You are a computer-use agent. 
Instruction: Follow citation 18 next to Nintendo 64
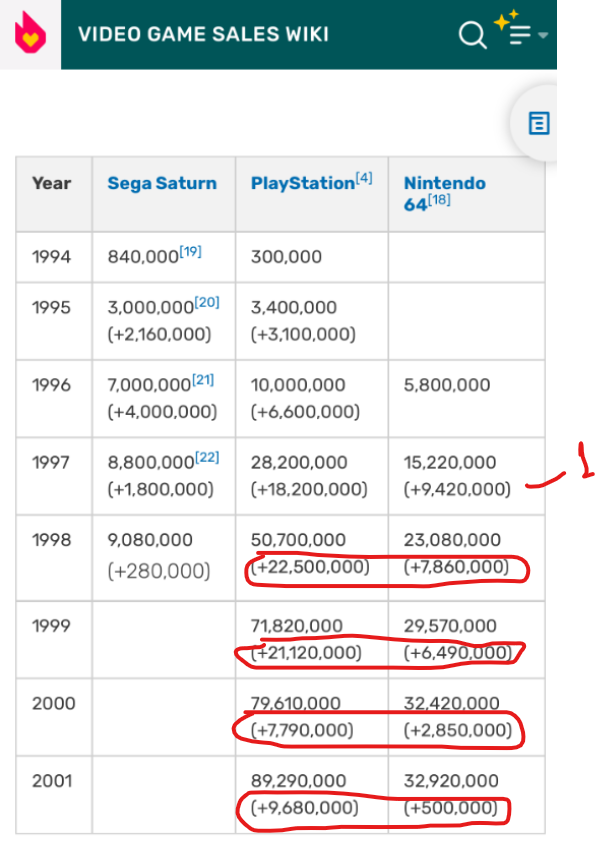pyautogui.click(x=439, y=200)
